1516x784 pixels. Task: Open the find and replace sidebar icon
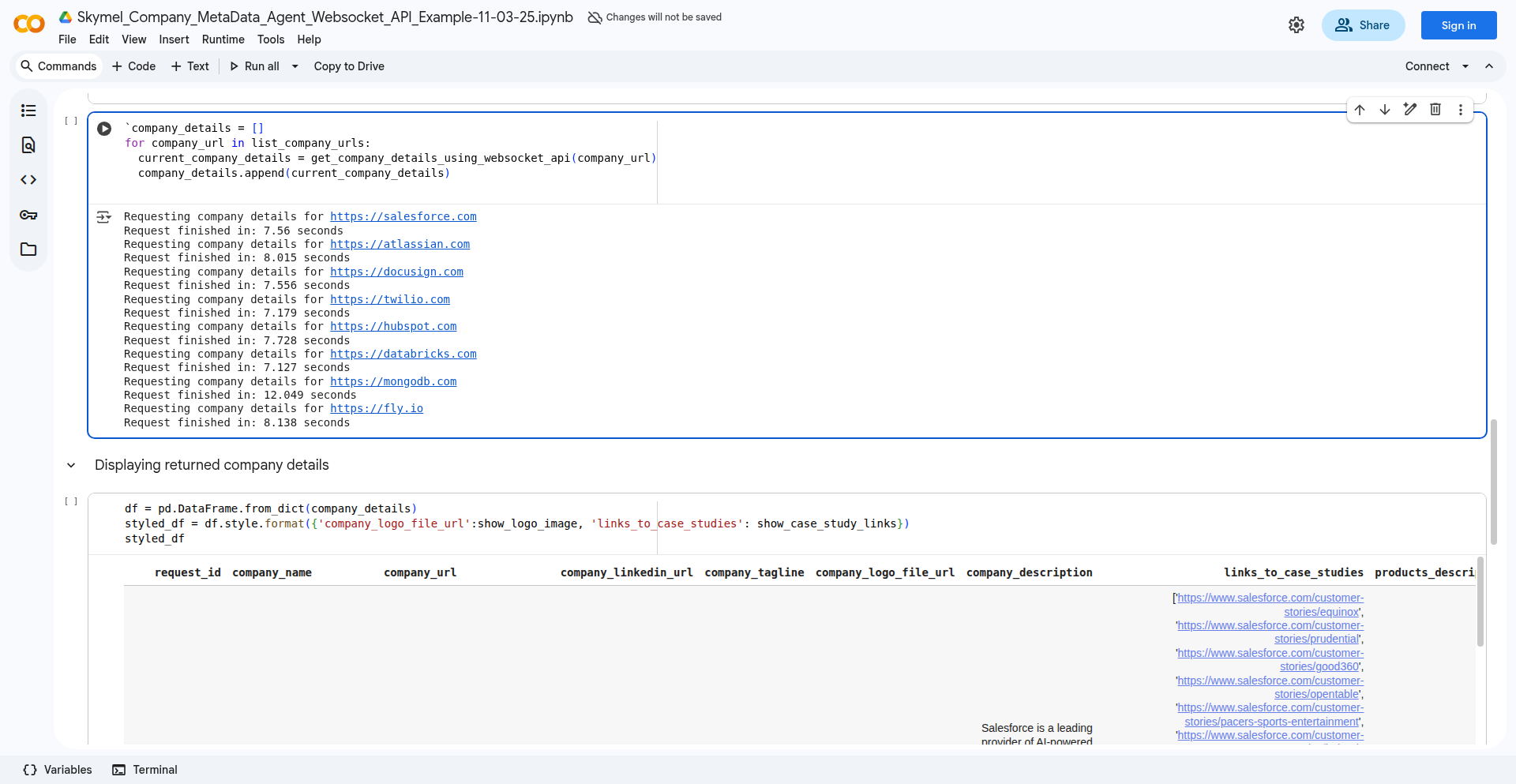point(28,145)
